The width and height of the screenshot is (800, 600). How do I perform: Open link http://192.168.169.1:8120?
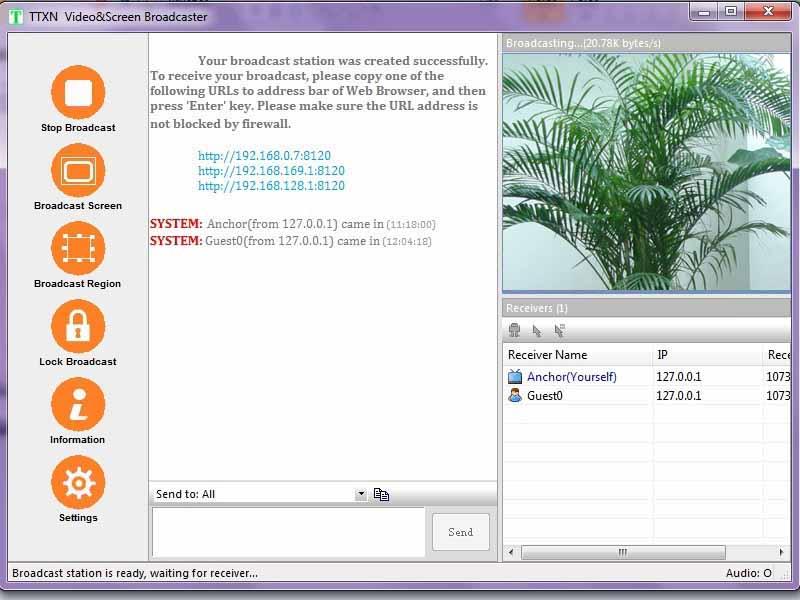click(271, 170)
